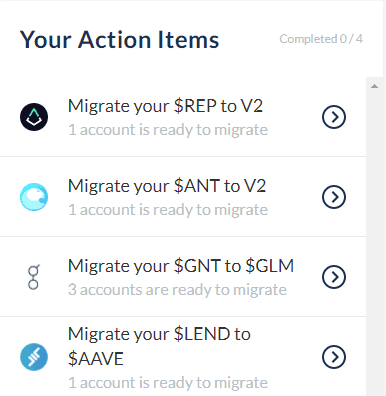Click REP "1 account is ready" subtitle
Image resolution: width=386 pixels, height=396 pixels.
click(x=168, y=130)
